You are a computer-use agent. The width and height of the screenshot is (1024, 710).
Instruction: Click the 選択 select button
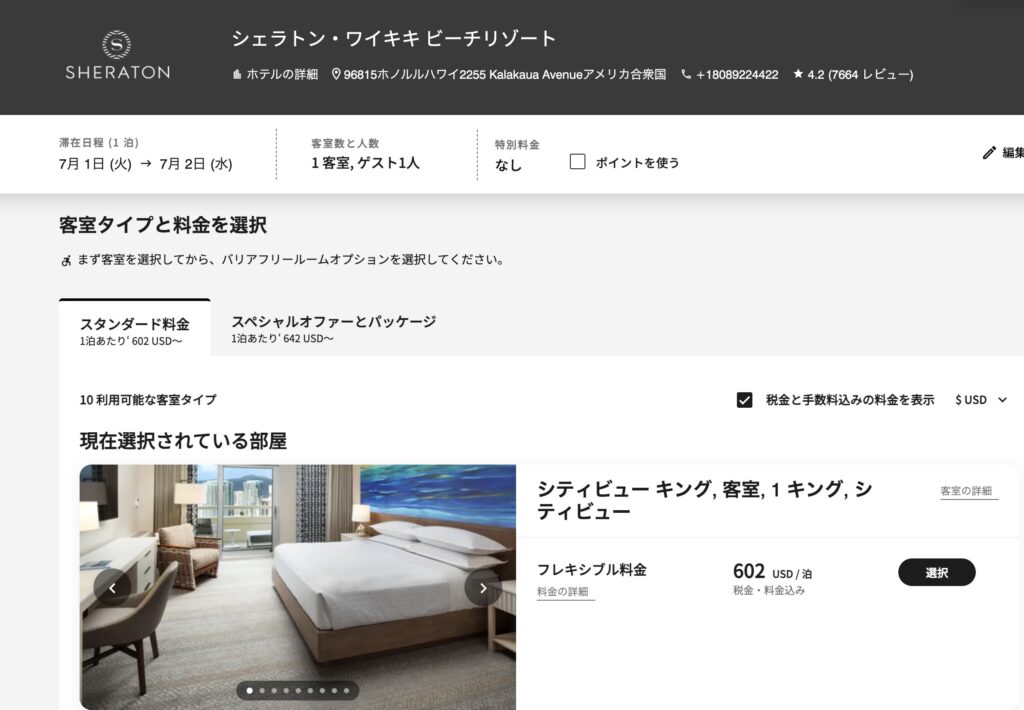(936, 572)
